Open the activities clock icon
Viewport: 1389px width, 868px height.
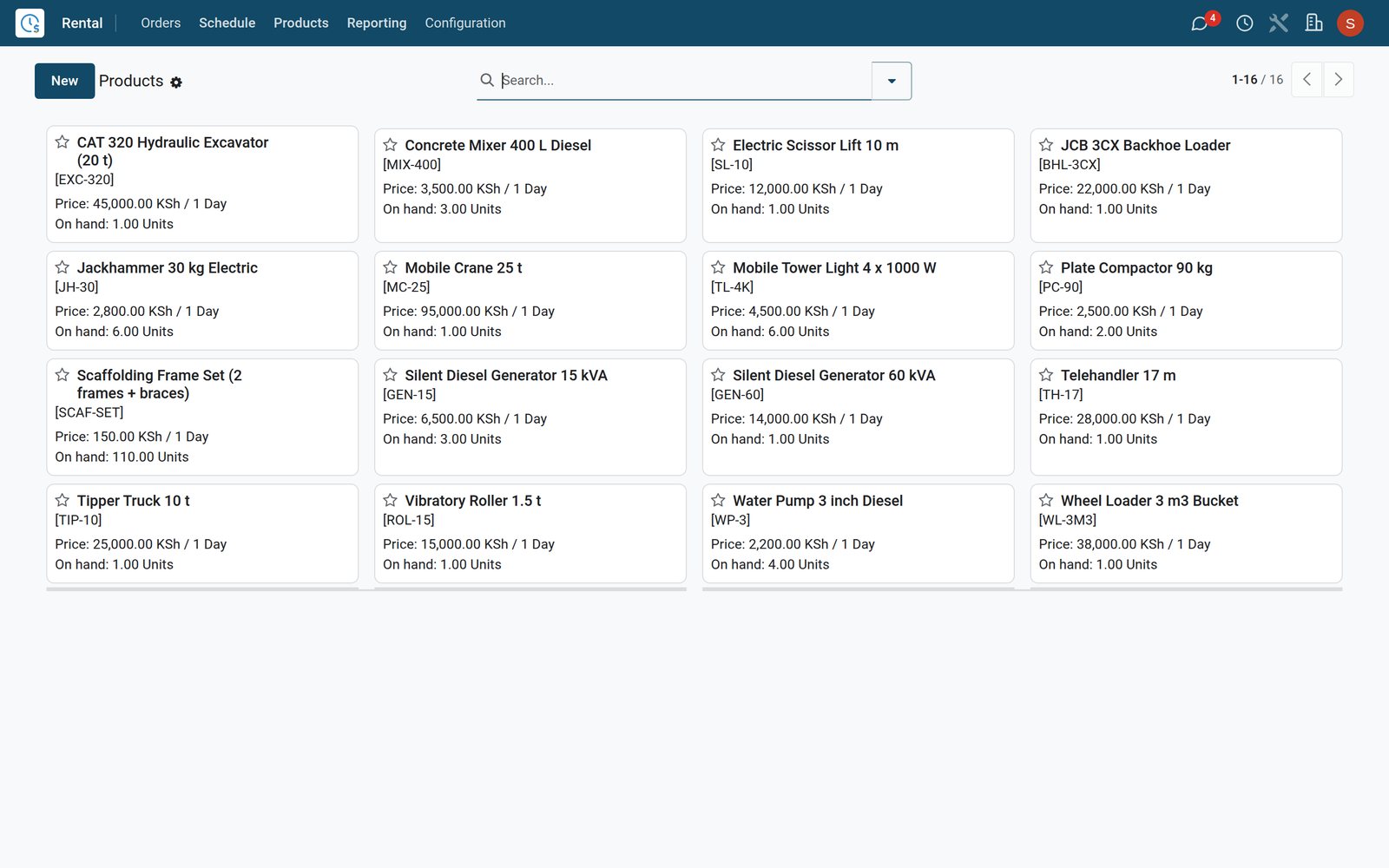click(x=1245, y=23)
